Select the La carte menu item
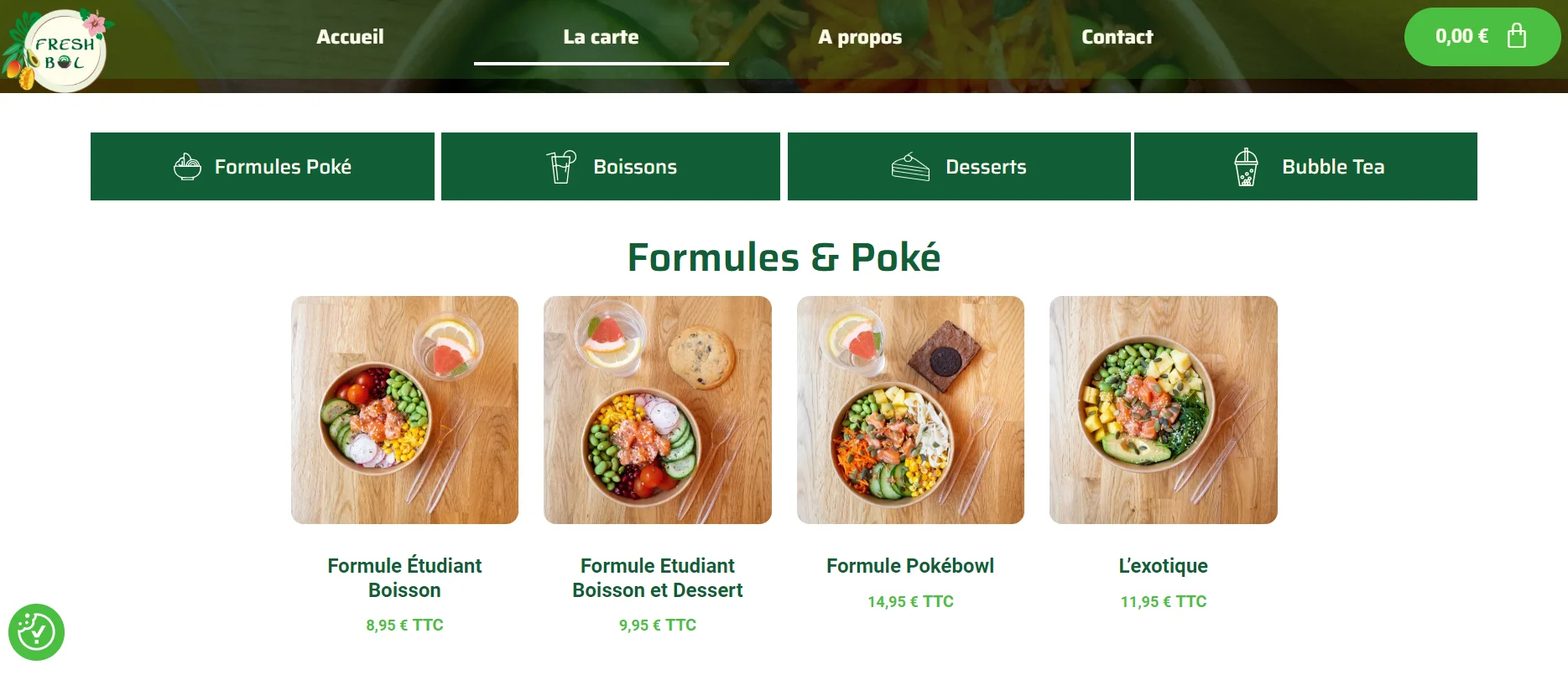Screen dimensions: 1568x675 point(601,37)
